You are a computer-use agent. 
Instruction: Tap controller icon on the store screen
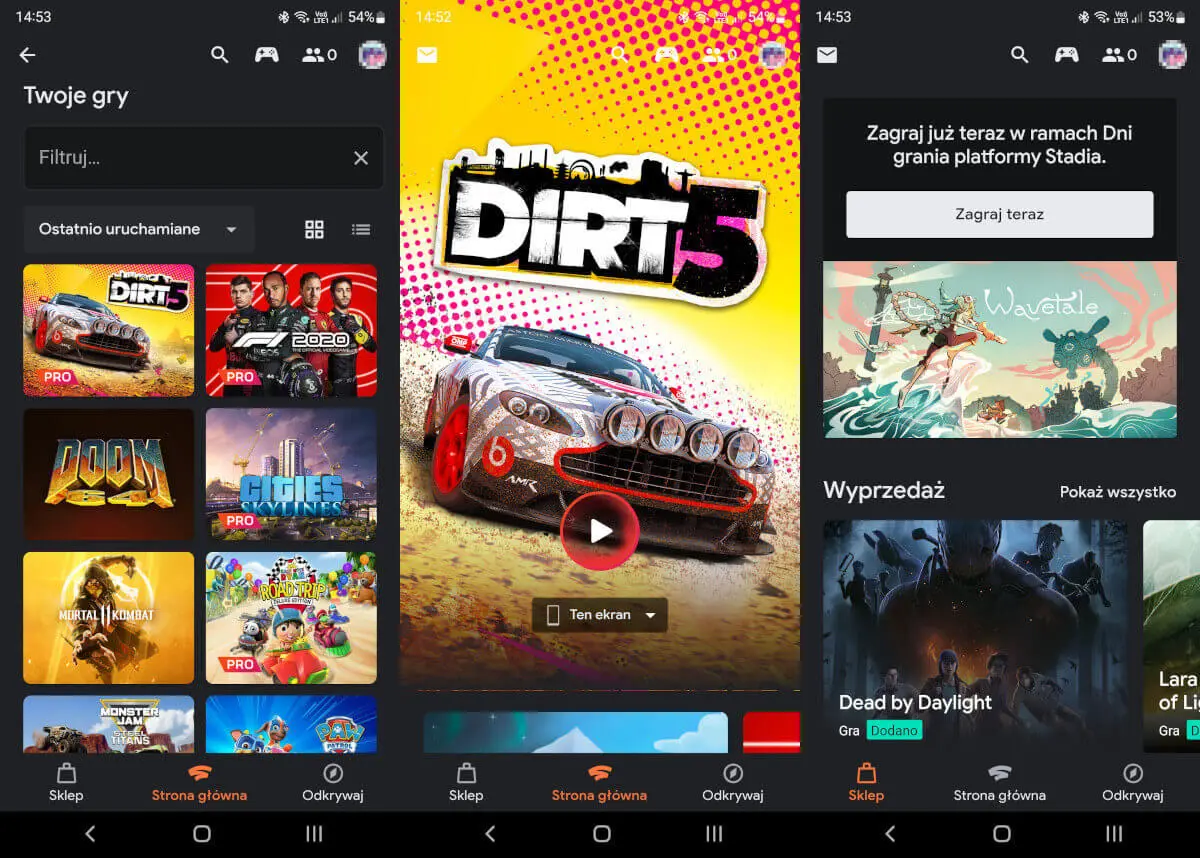click(x=1067, y=55)
